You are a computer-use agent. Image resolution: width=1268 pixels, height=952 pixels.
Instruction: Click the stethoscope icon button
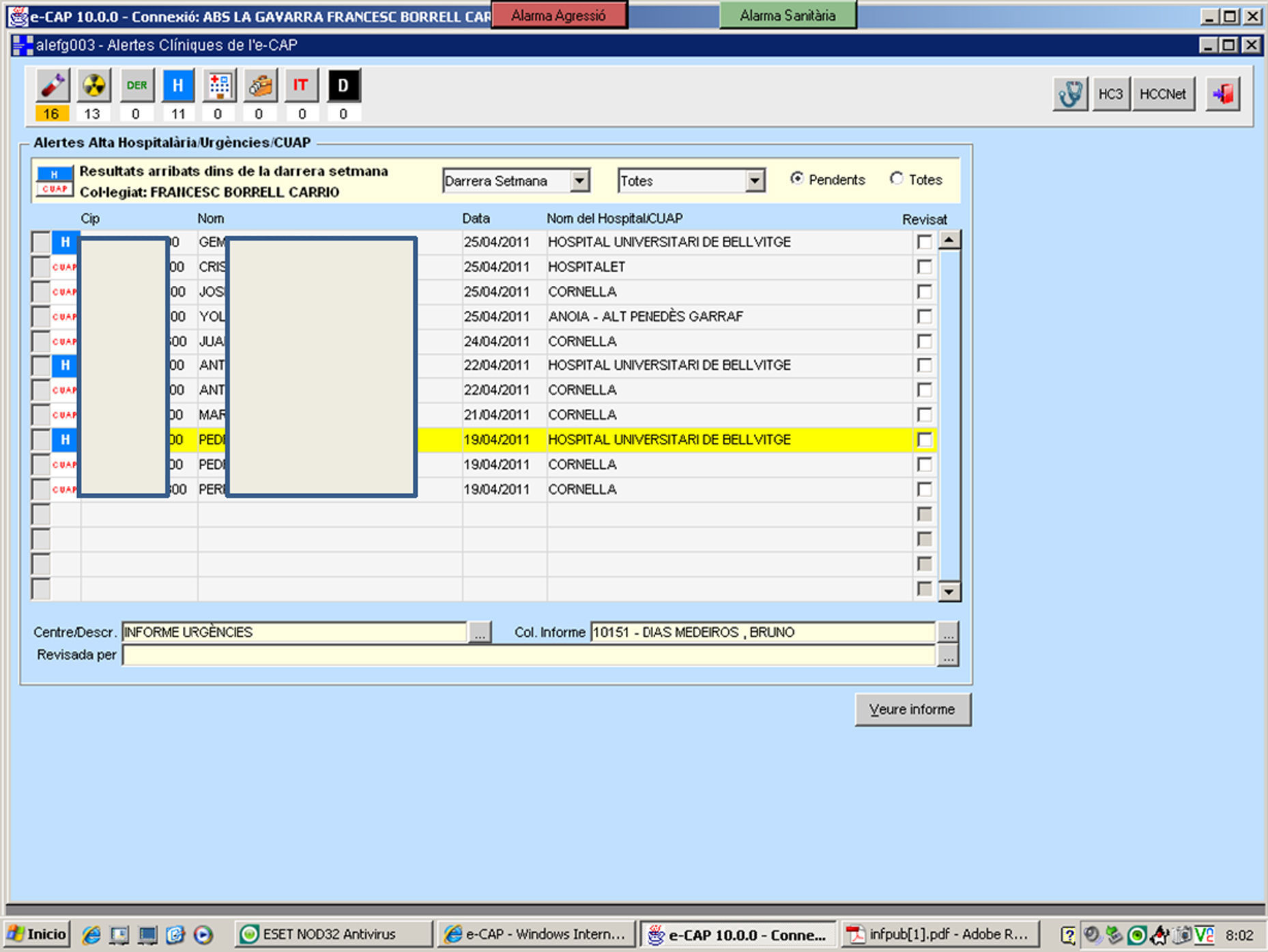[1069, 94]
